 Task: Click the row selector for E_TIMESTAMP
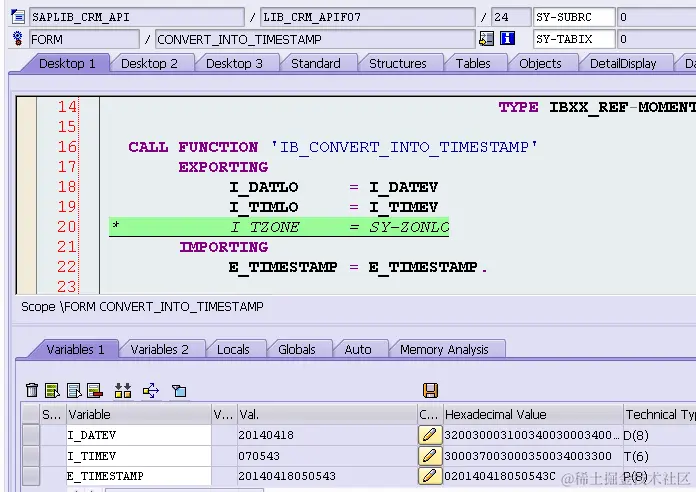pos(31,476)
